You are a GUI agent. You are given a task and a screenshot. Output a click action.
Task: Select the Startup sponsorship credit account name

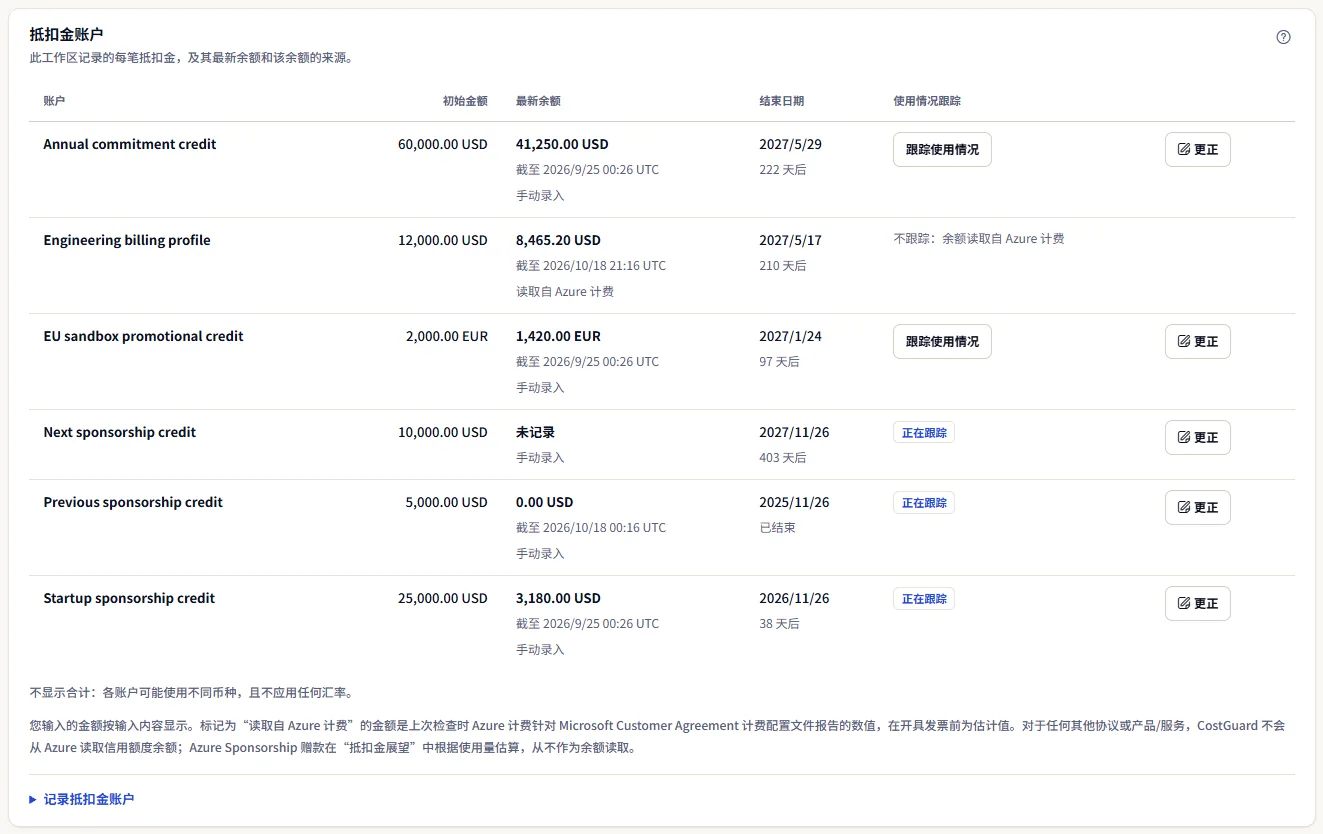click(x=129, y=598)
